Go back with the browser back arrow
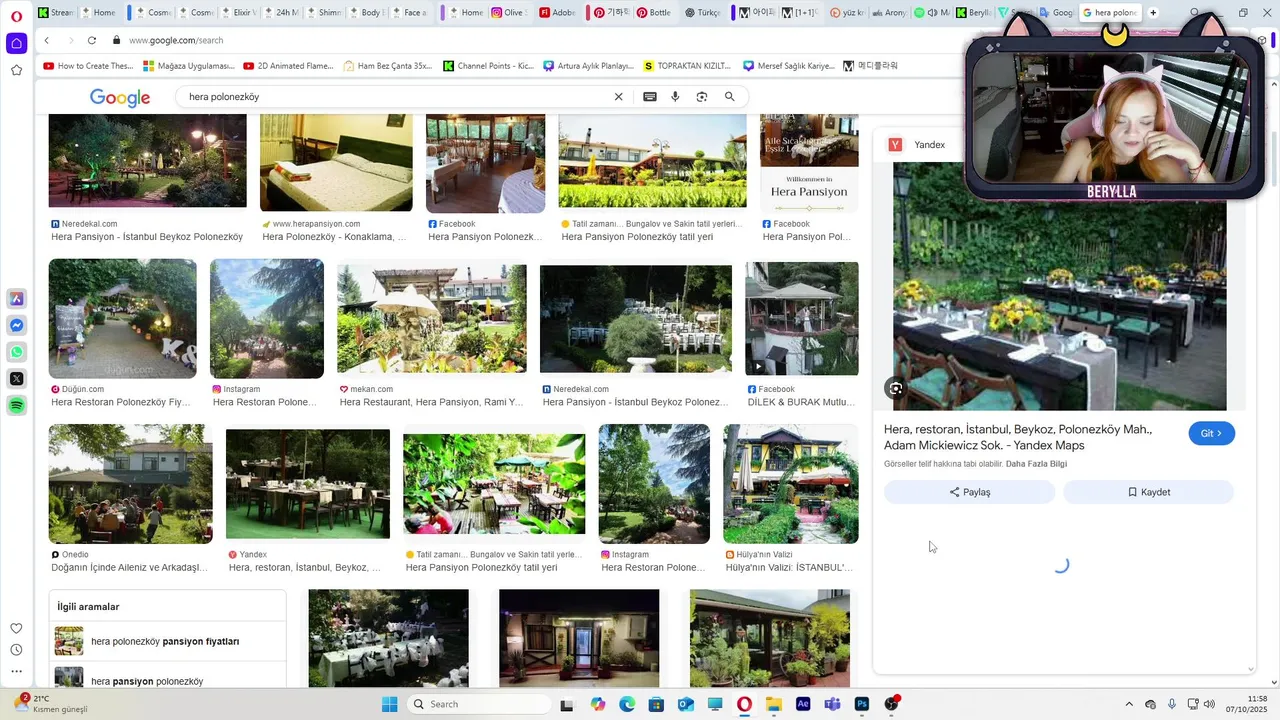 pyautogui.click(x=47, y=40)
